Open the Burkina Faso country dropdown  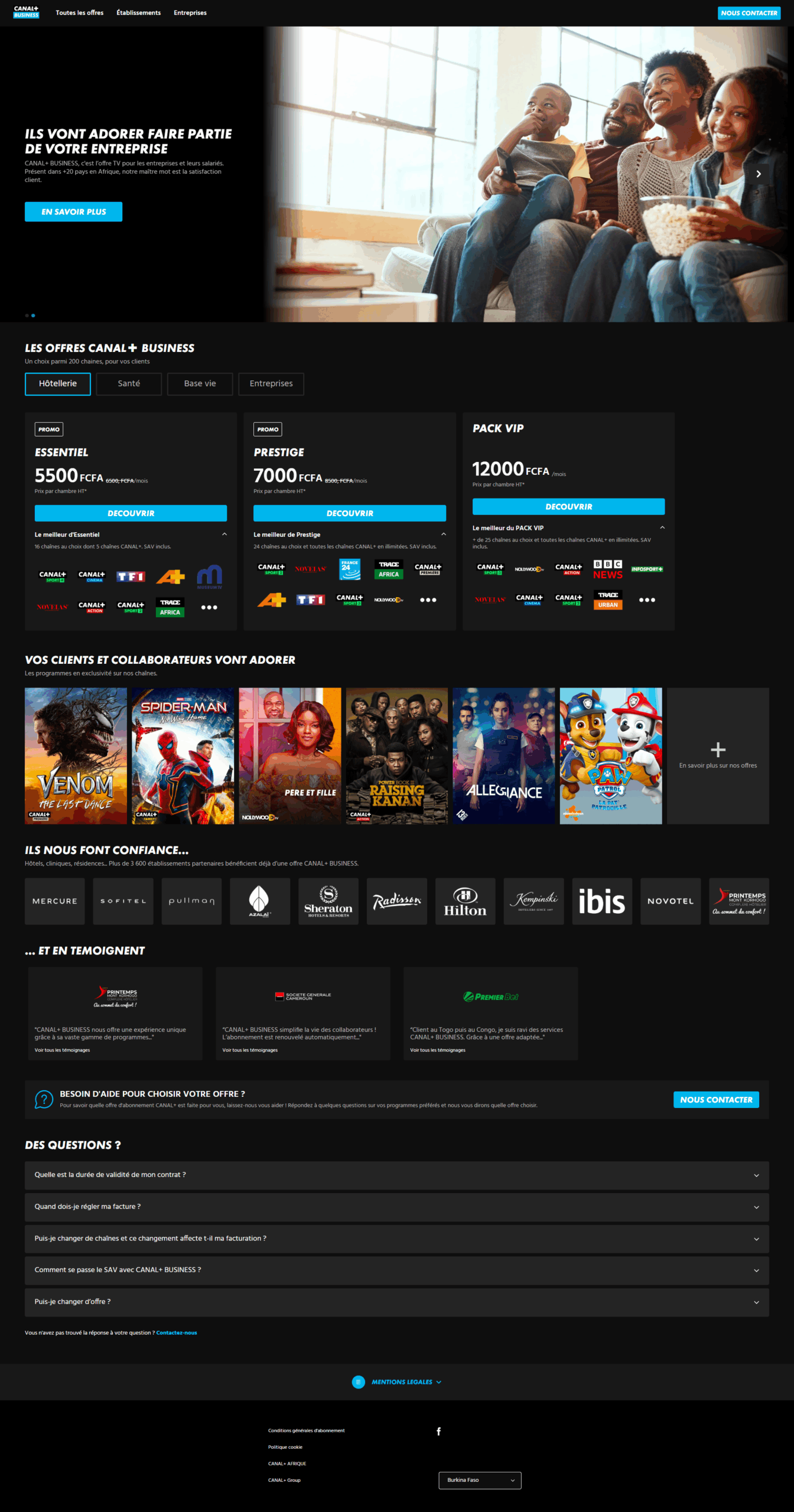(x=480, y=1481)
